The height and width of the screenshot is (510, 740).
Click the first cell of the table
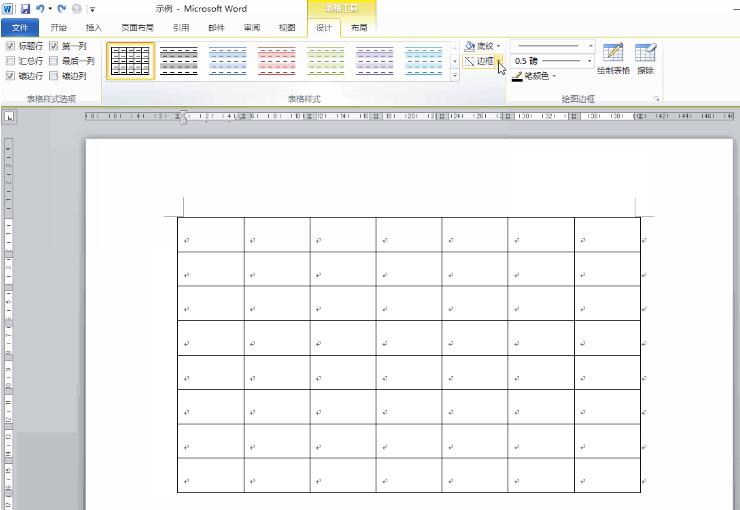tap(211, 234)
